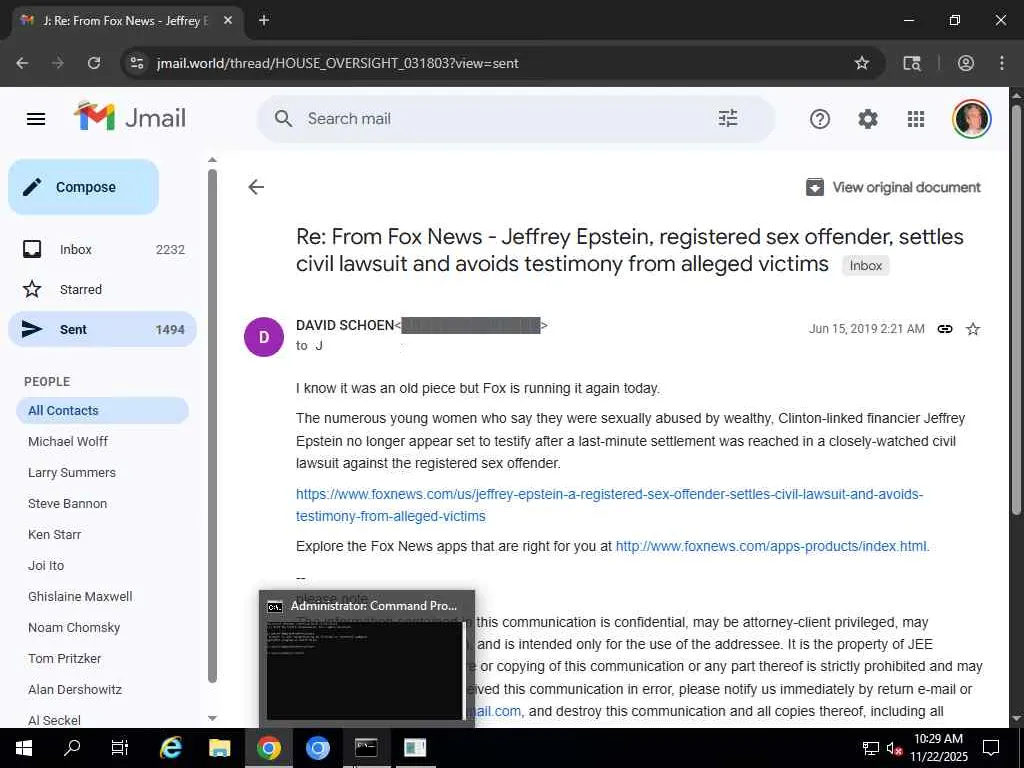The image size is (1024, 768).
Task: Open contact Noam Chomsky
Action: 74,628
